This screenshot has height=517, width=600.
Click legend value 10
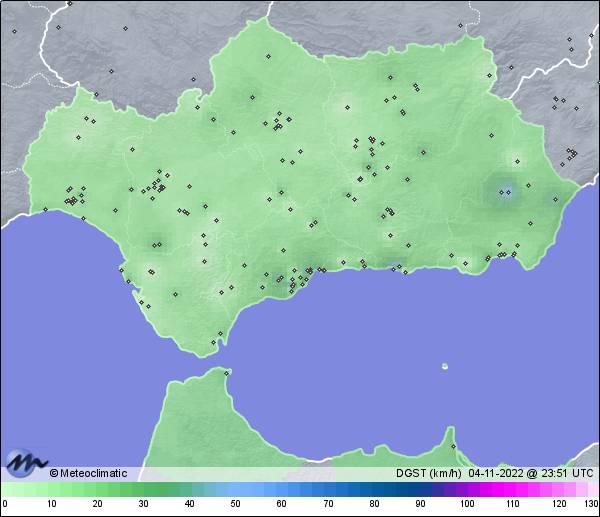pyautogui.click(x=52, y=504)
